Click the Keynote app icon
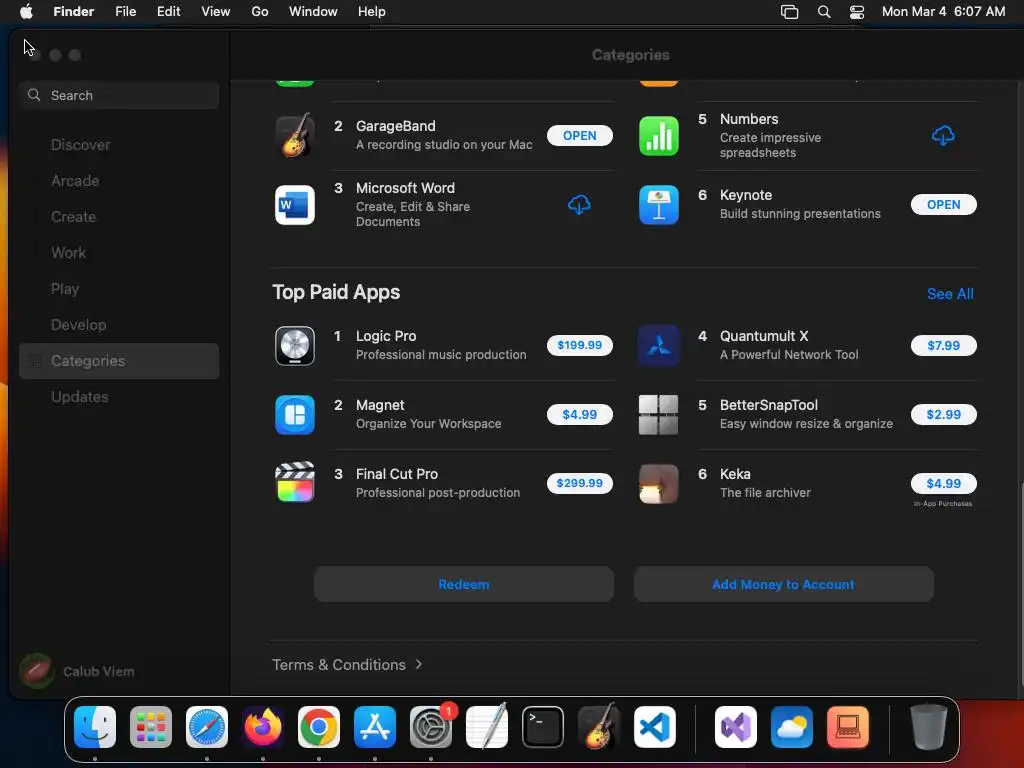 658,204
